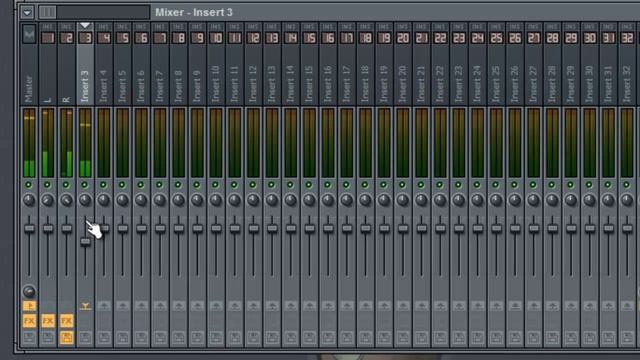The image size is (640, 360).
Task: Click the pan knob on Insert 14
Action: pos(291,200)
